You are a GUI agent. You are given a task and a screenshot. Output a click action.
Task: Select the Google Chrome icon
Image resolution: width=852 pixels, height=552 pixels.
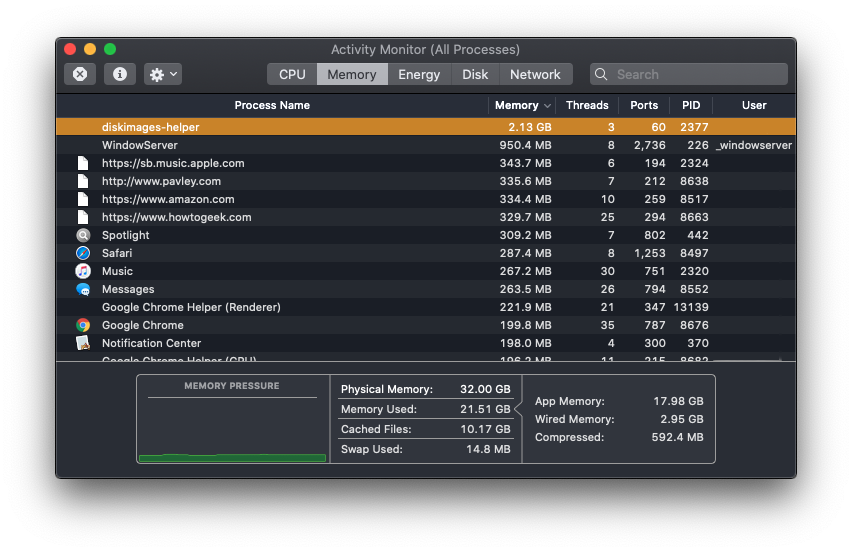83,325
